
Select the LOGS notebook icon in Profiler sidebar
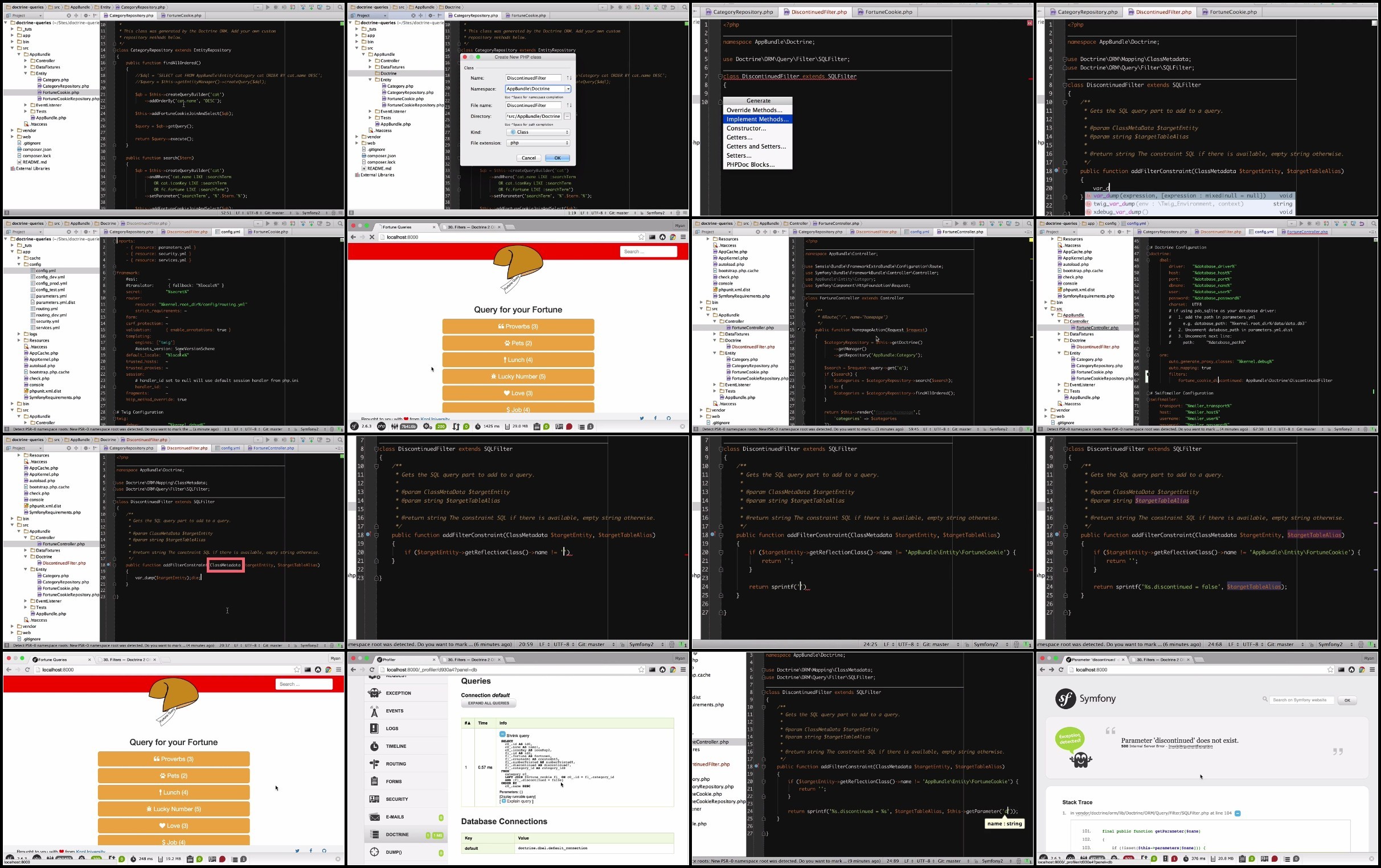pyautogui.click(x=375, y=729)
